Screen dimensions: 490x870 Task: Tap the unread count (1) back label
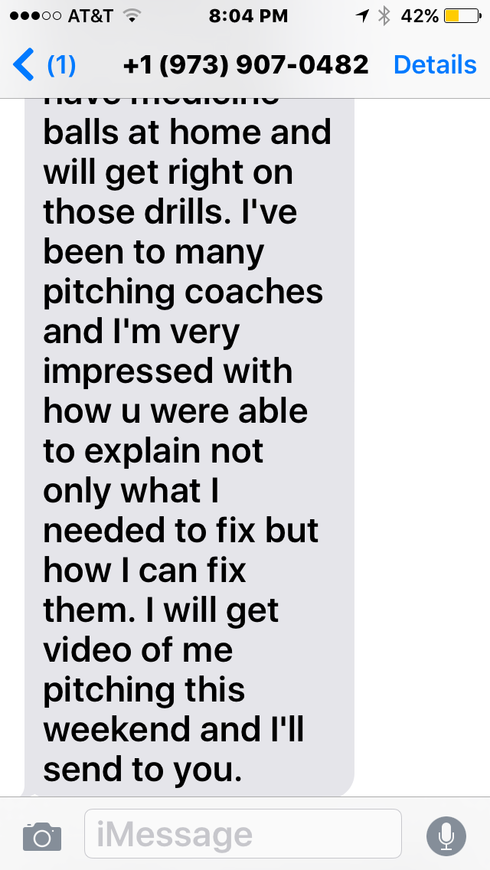click(x=62, y=65)
